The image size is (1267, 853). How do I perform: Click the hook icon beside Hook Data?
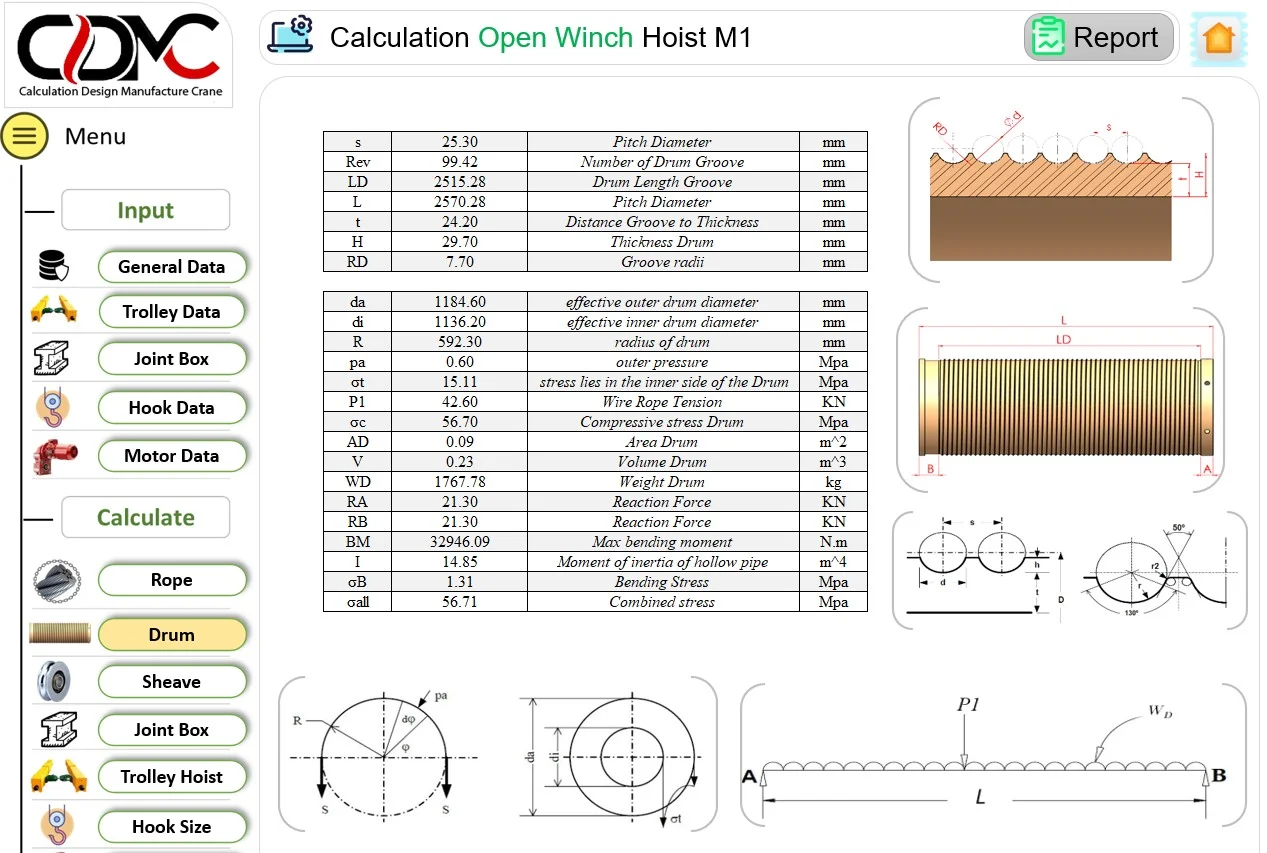[53, 407]
